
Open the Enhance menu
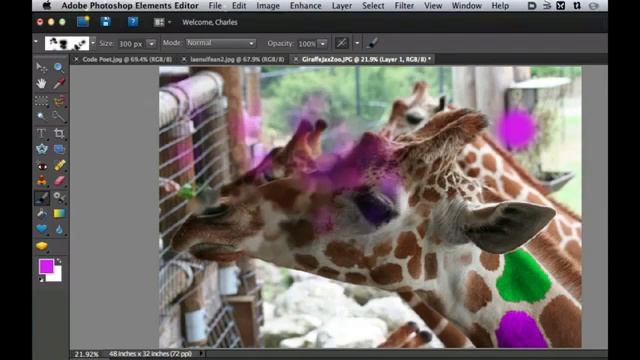click(306, 6)
